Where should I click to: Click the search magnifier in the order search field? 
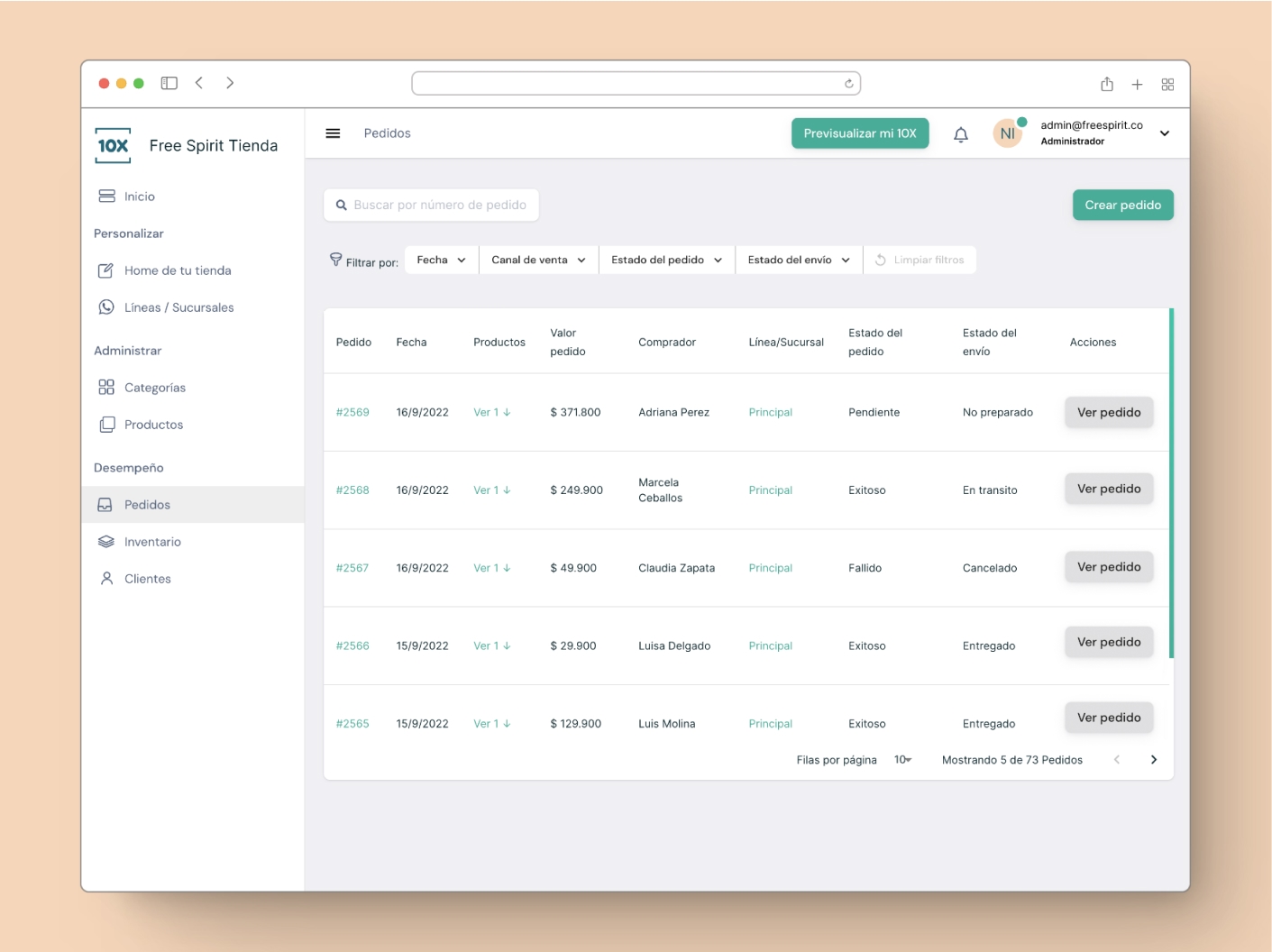coord(341,205)
